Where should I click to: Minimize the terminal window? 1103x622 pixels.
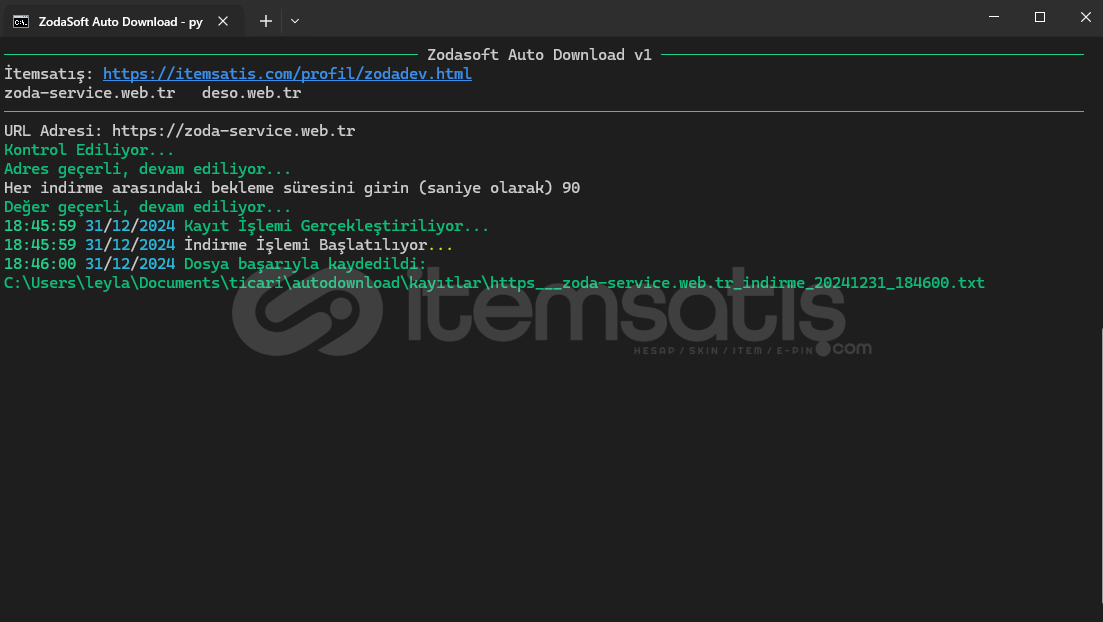[994, 17]
